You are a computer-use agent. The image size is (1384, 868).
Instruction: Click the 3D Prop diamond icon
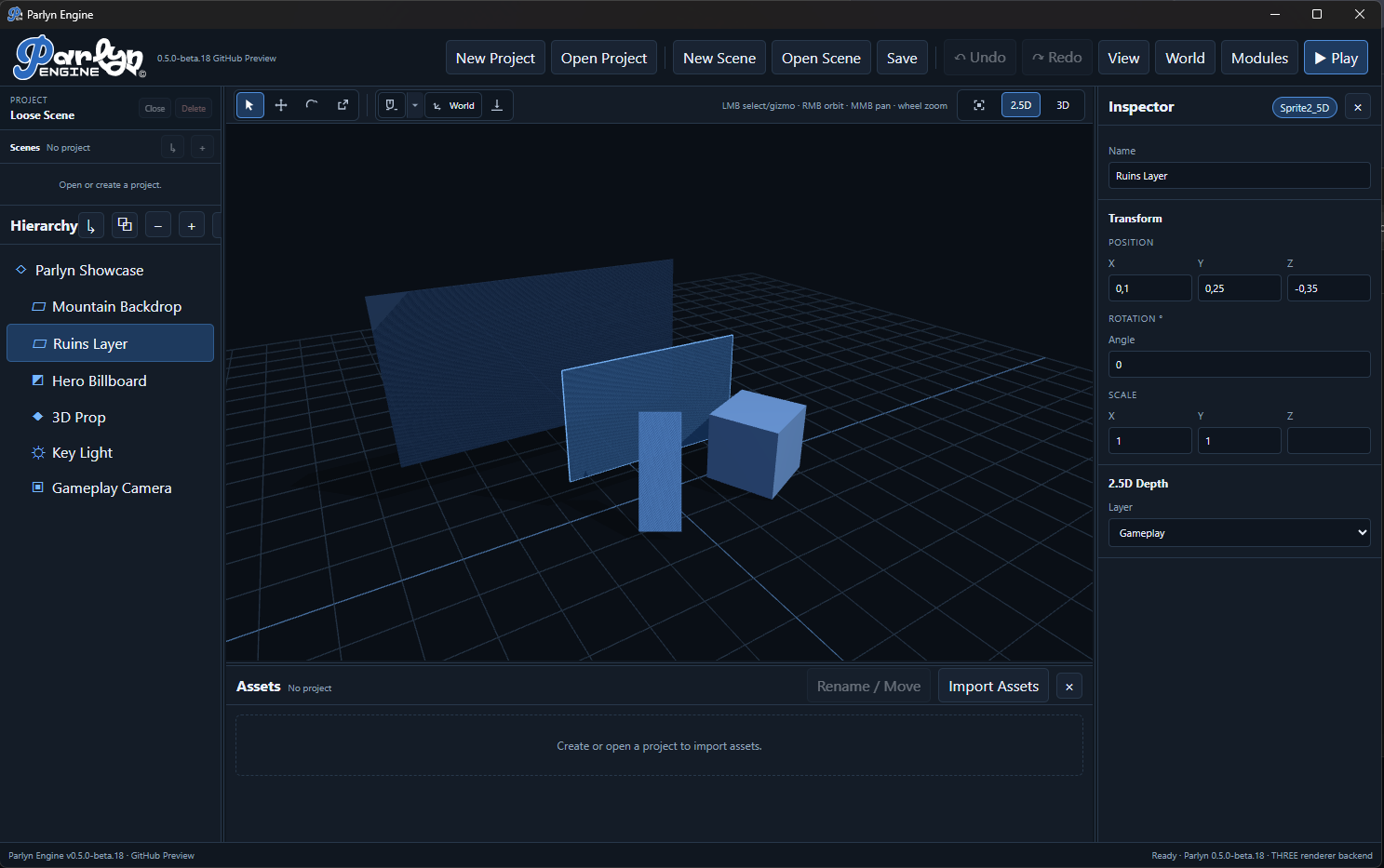pyautogui.click(x=38, y=417)
